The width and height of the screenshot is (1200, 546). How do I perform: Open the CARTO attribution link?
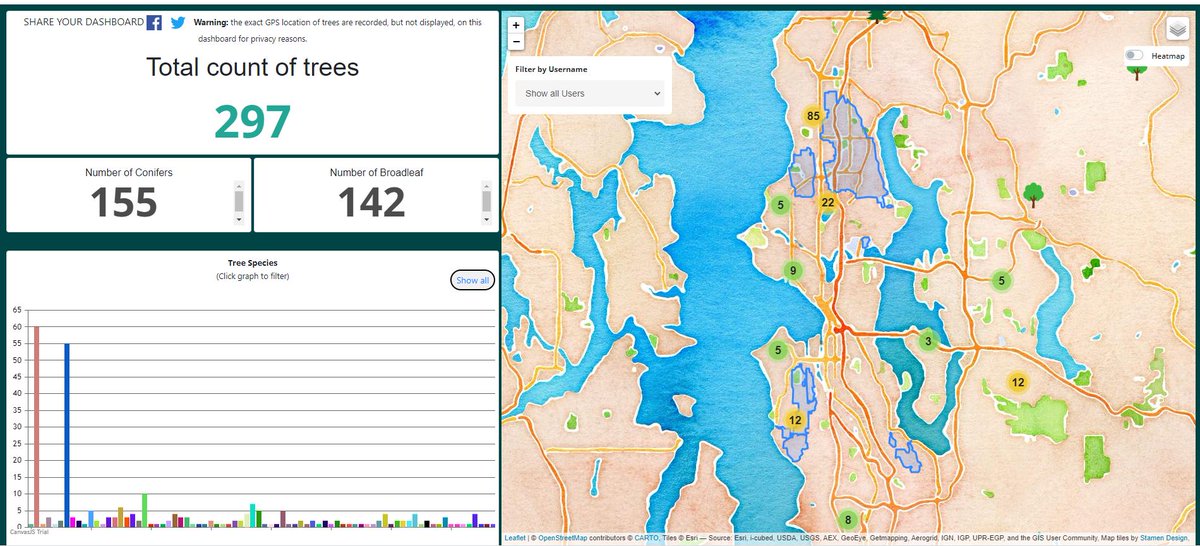point(647,537)
